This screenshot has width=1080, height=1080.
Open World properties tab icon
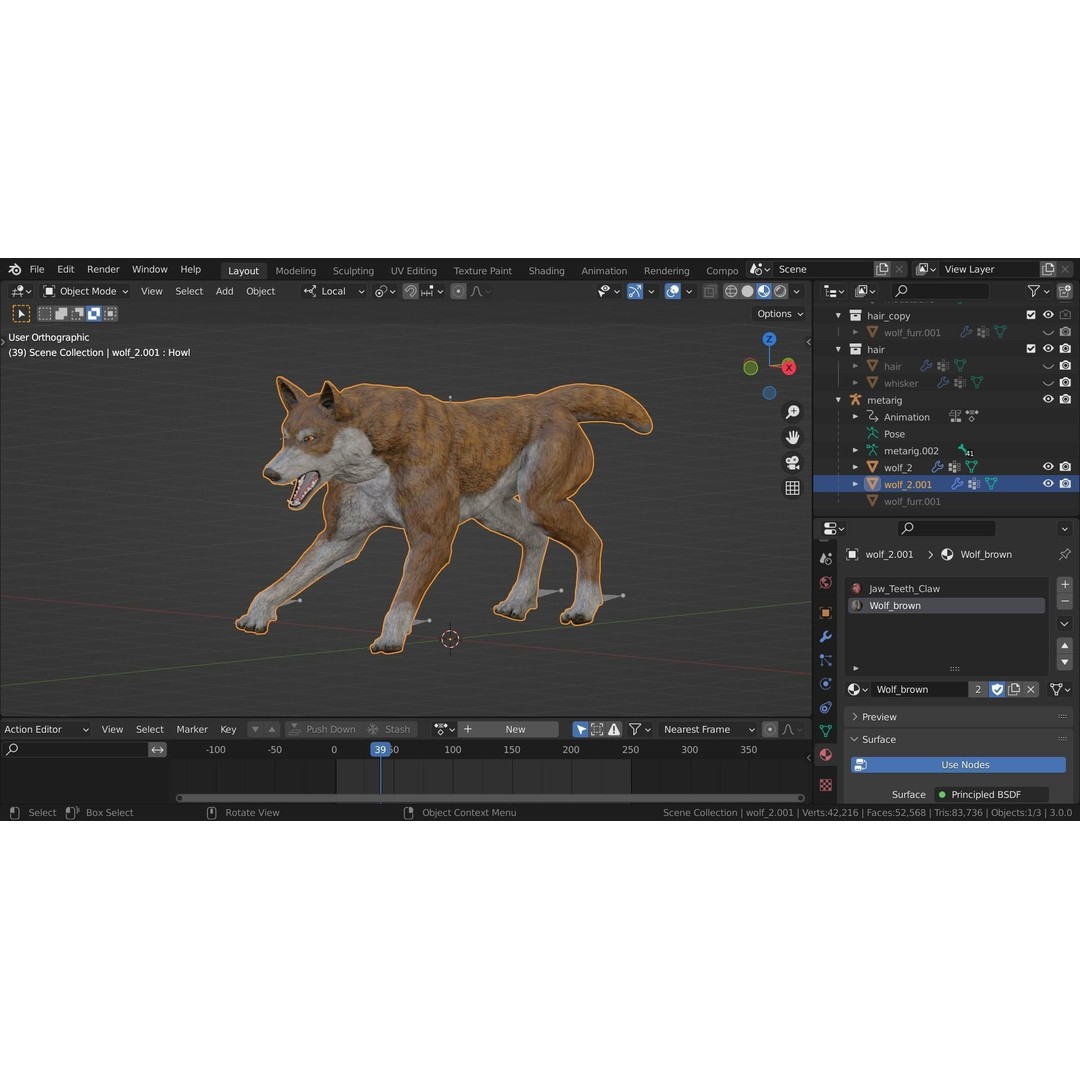click(x=825, y=583)
